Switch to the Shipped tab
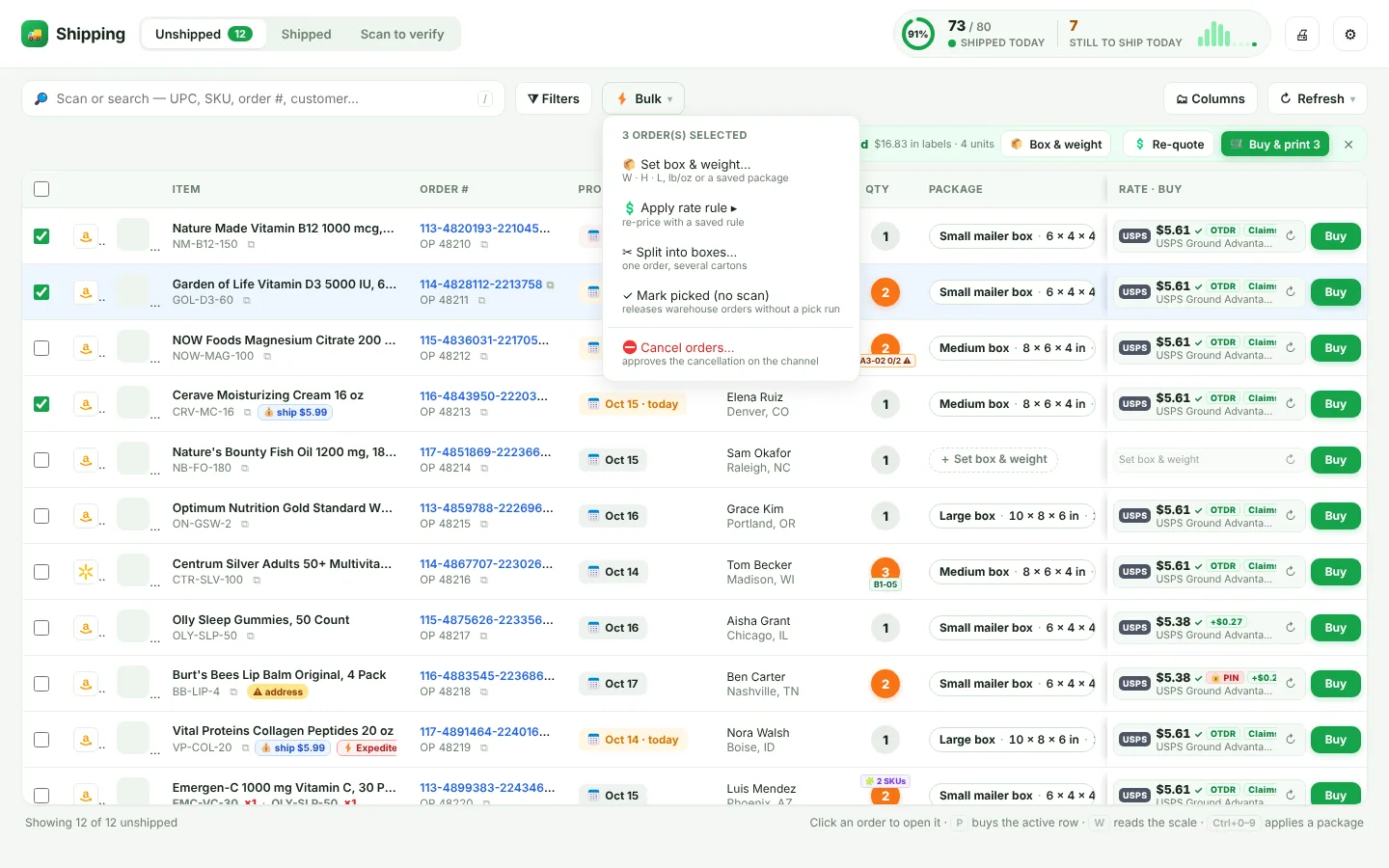 point(307,34)
